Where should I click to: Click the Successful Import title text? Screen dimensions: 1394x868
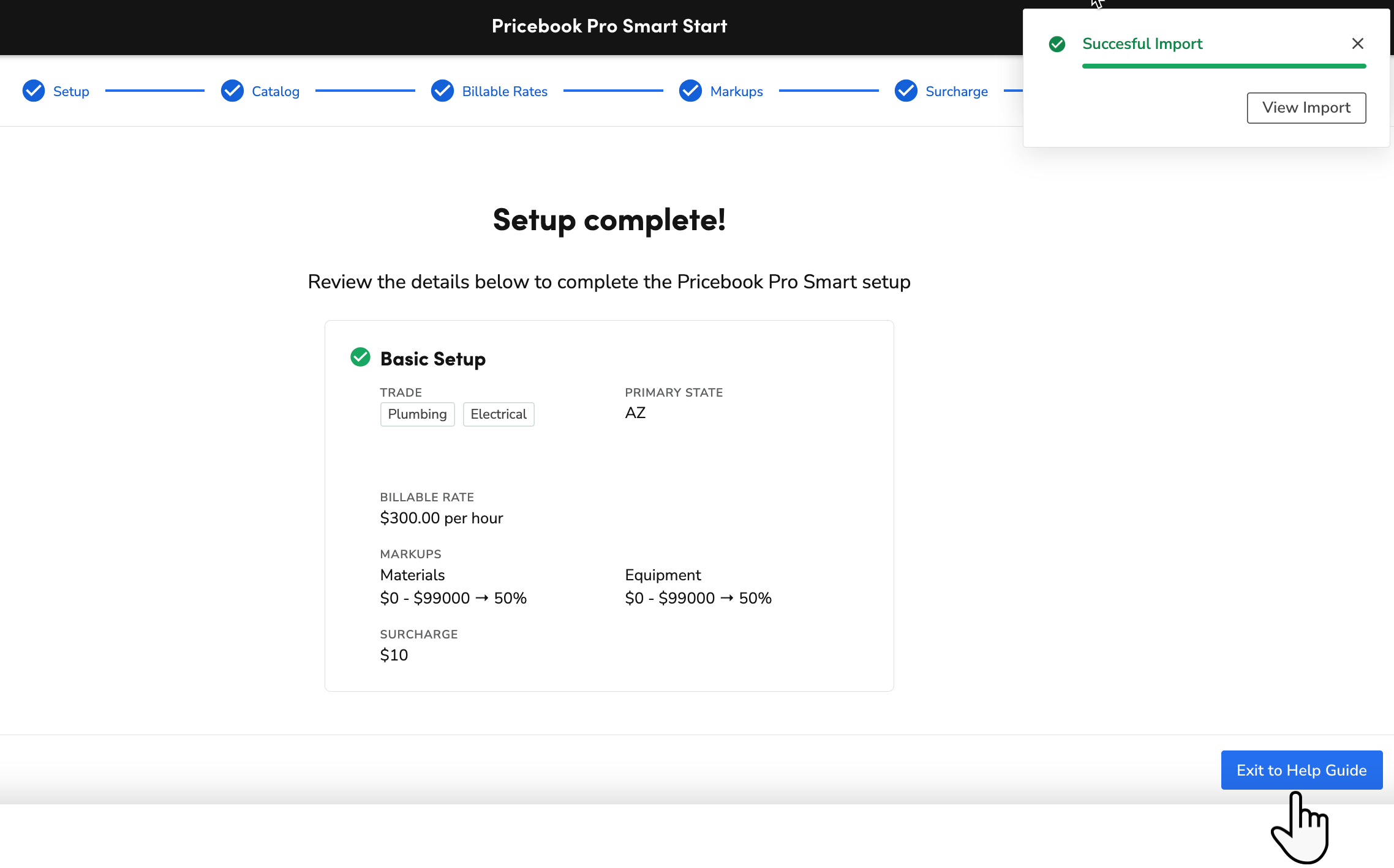pyautogui.click(x=1142, y=44)
